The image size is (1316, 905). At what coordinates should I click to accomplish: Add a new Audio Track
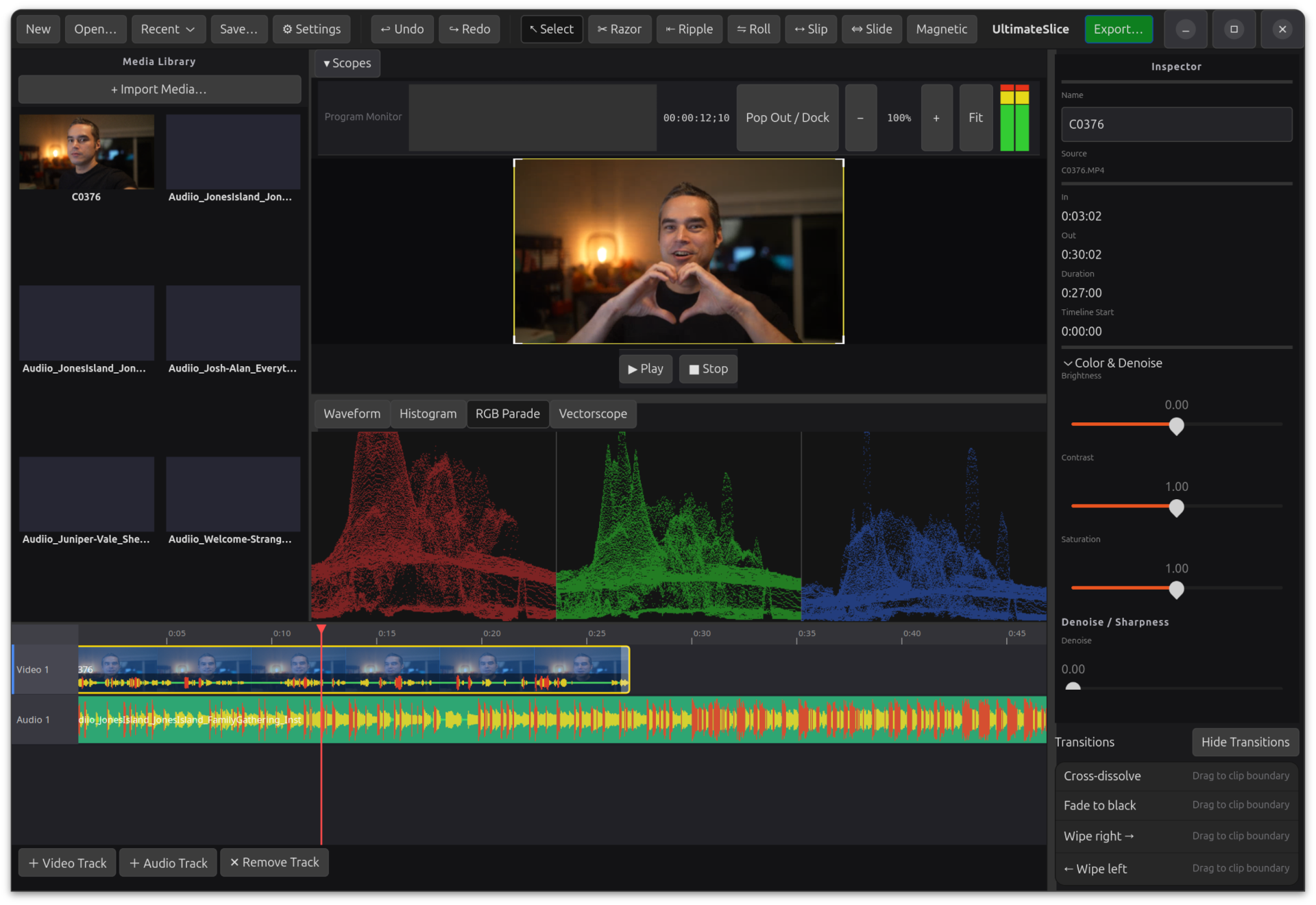[167, 862]
